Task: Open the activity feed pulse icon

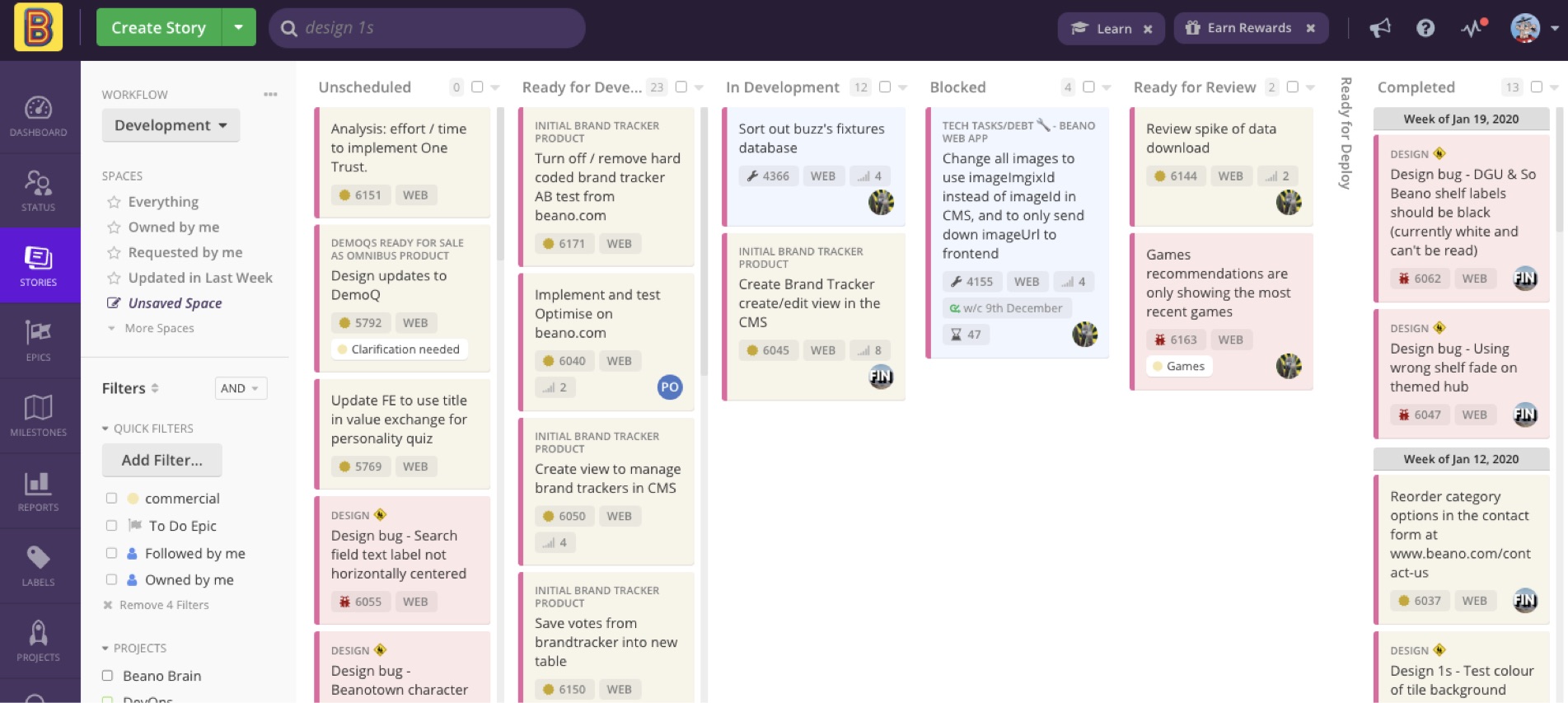Action: [1472, 28]
